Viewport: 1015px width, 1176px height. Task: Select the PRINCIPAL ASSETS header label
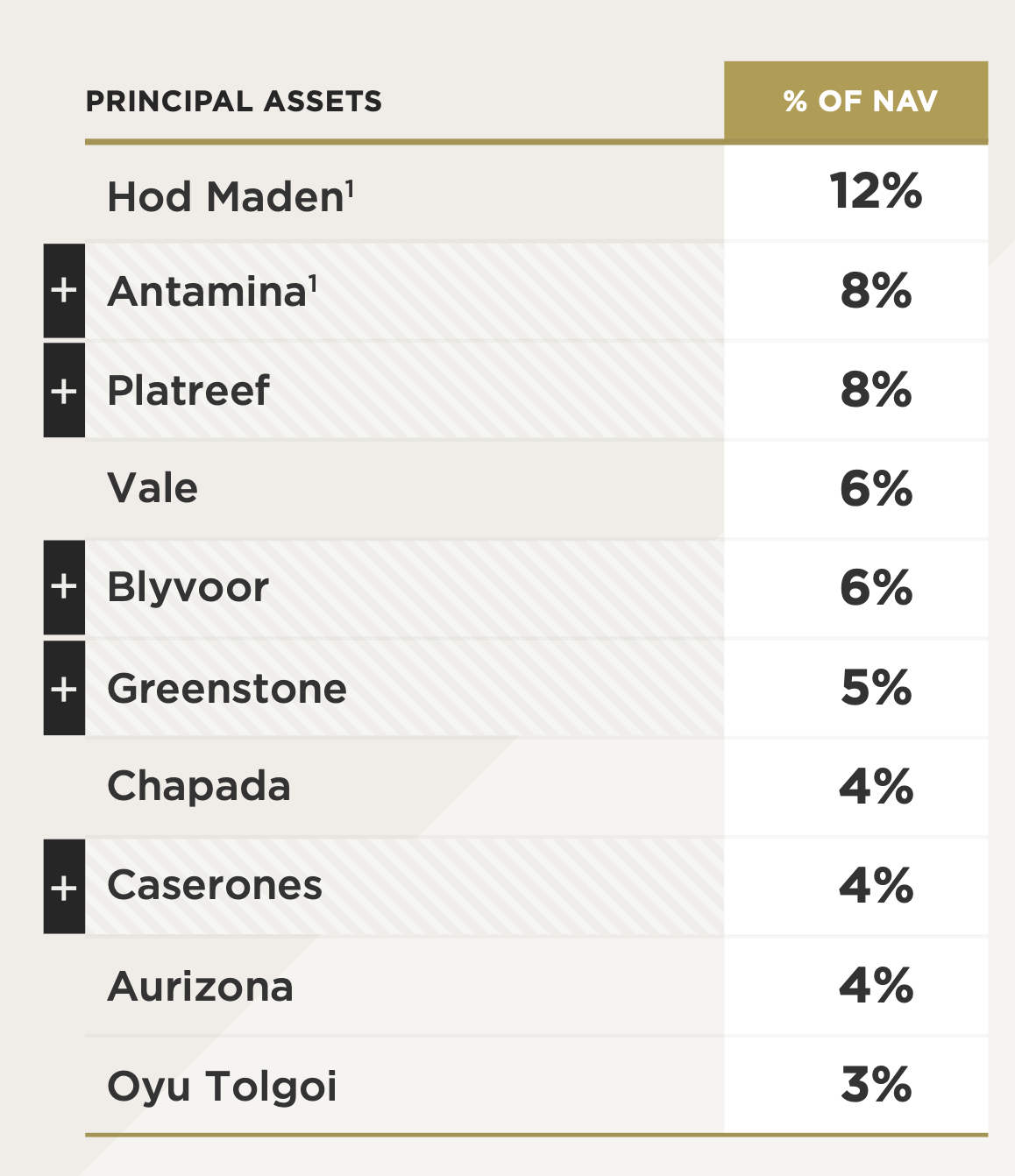click(x=233, y=102)
